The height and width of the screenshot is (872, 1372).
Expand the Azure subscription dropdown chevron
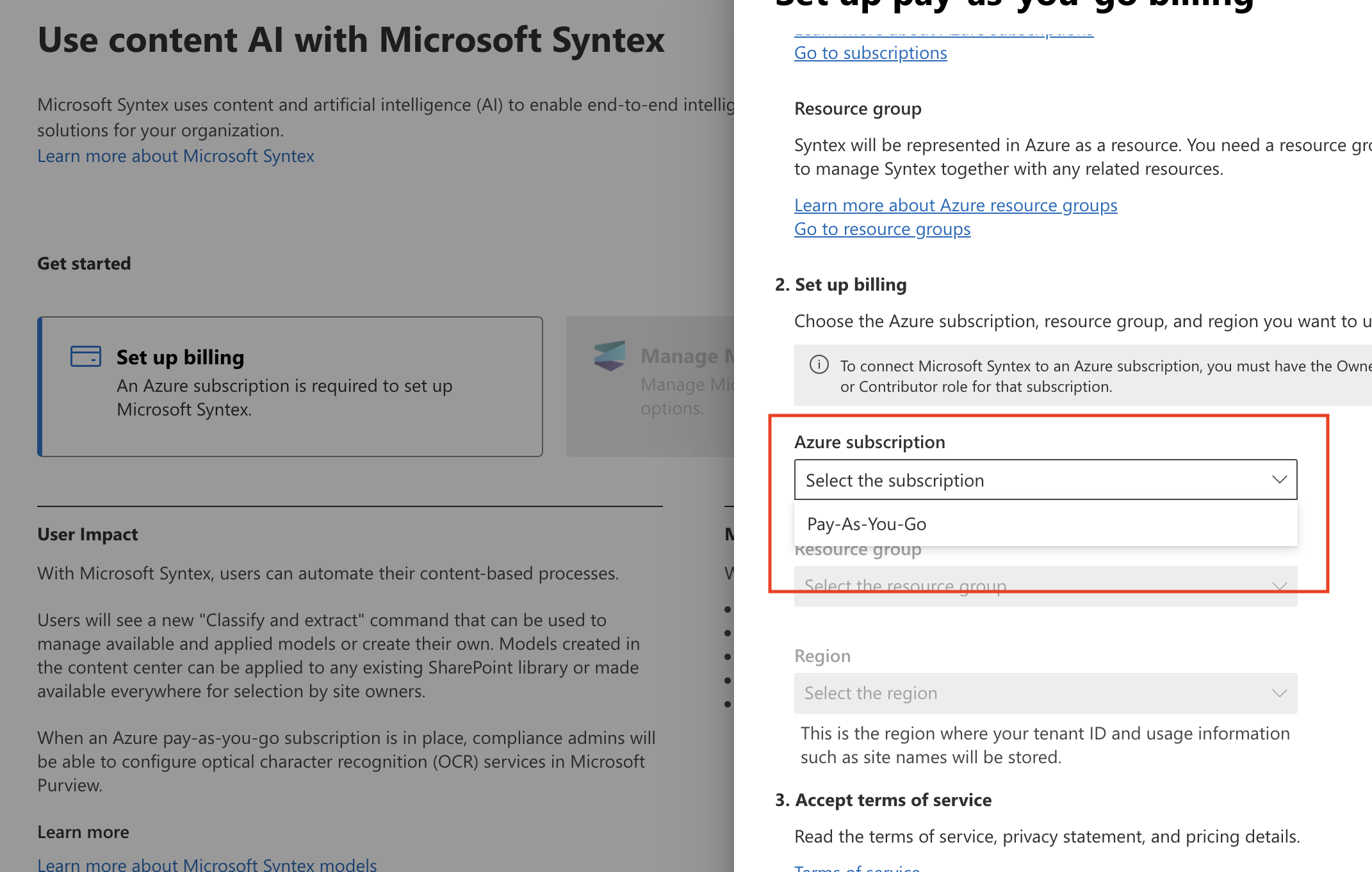click(x=1279, y=480)
